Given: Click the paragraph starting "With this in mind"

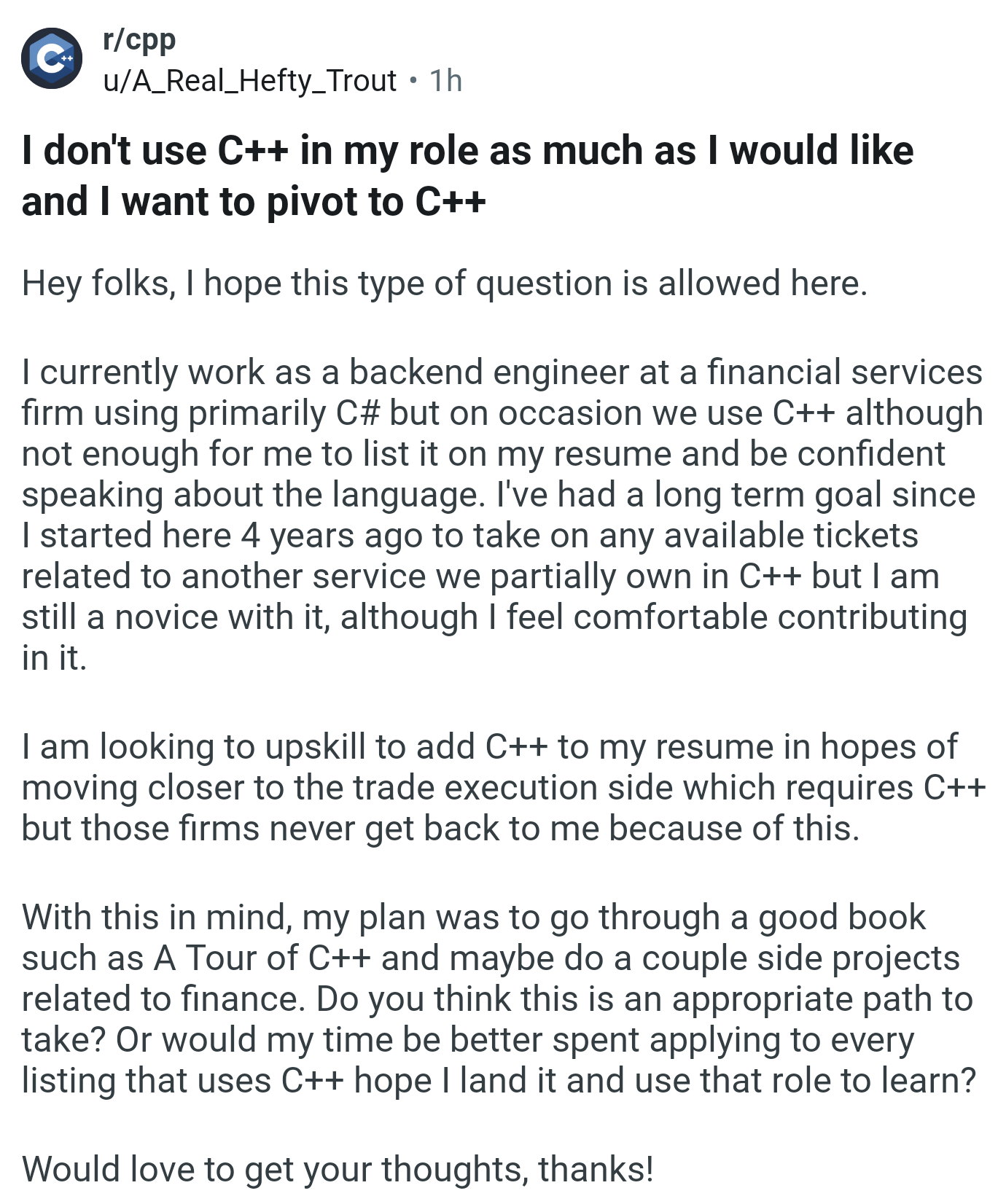Looking at the screenshot, I should coord(499,998).
